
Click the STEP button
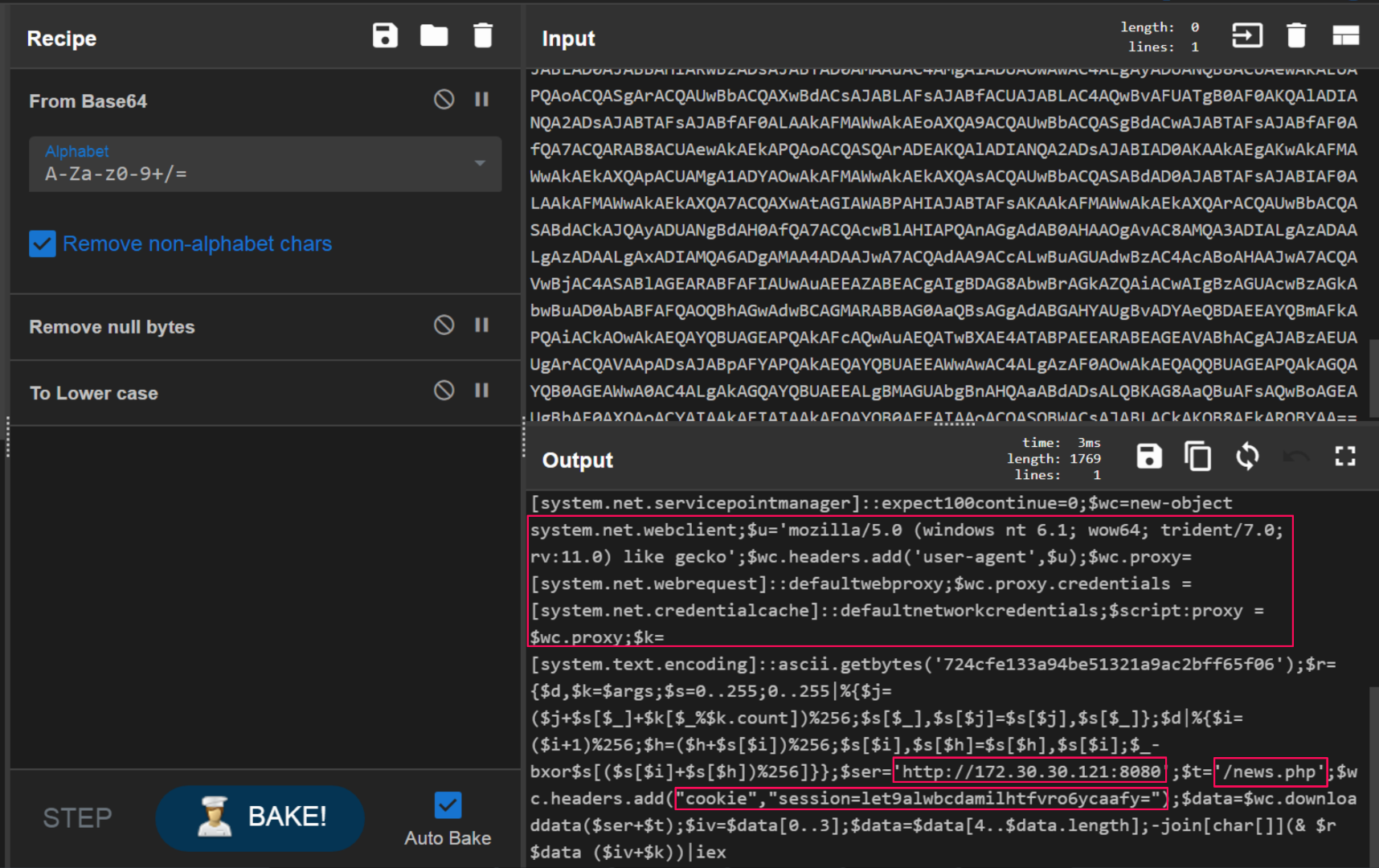pos(76,818)
